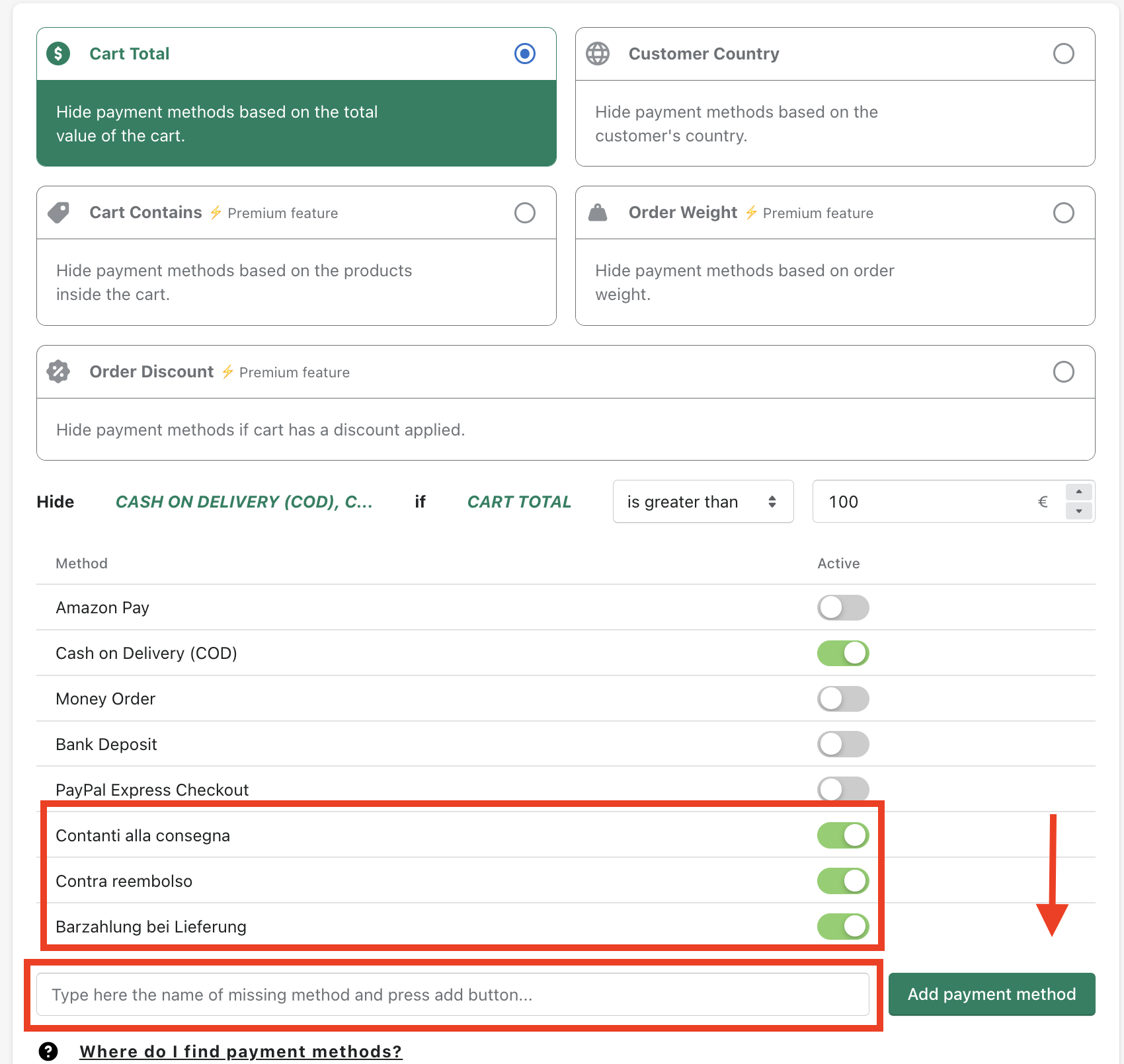
Task: Click the 'Contra reembolso' method name
Action: (x=124, y=881)
